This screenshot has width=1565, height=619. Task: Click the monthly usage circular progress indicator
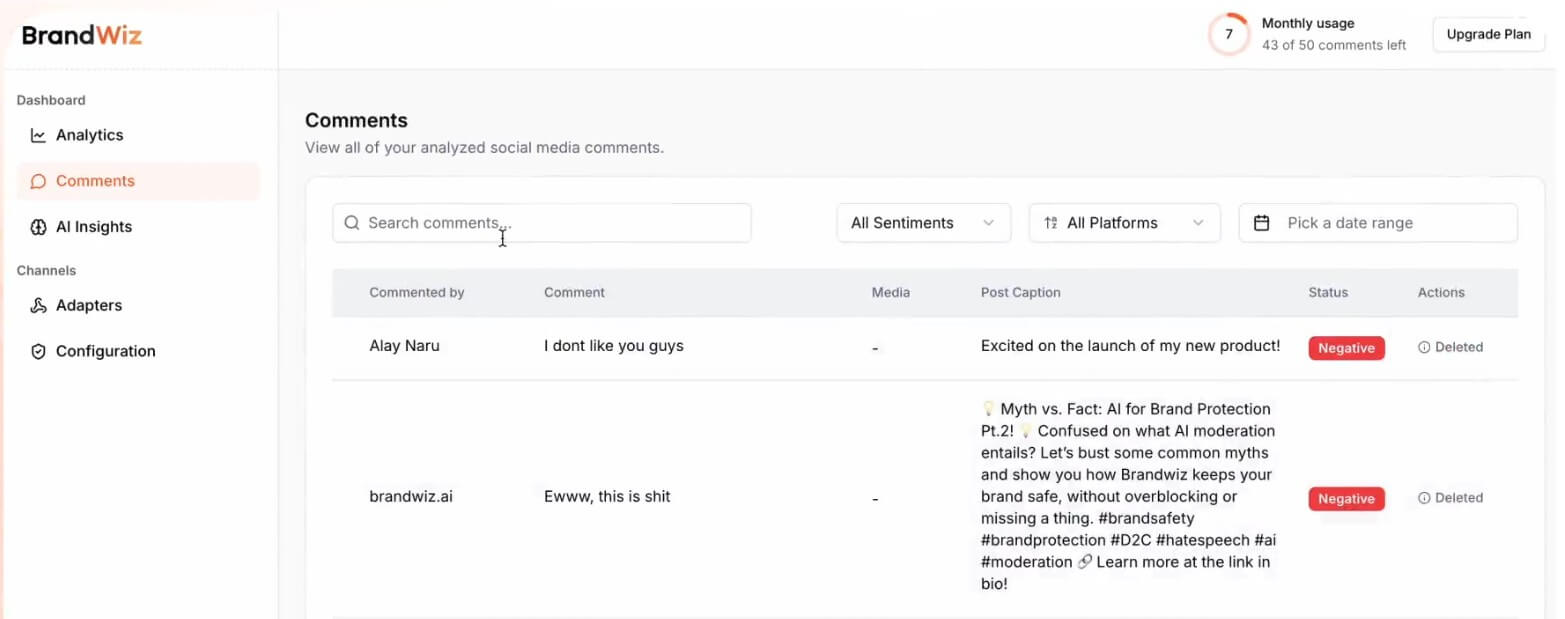(x=1228, y=34)
